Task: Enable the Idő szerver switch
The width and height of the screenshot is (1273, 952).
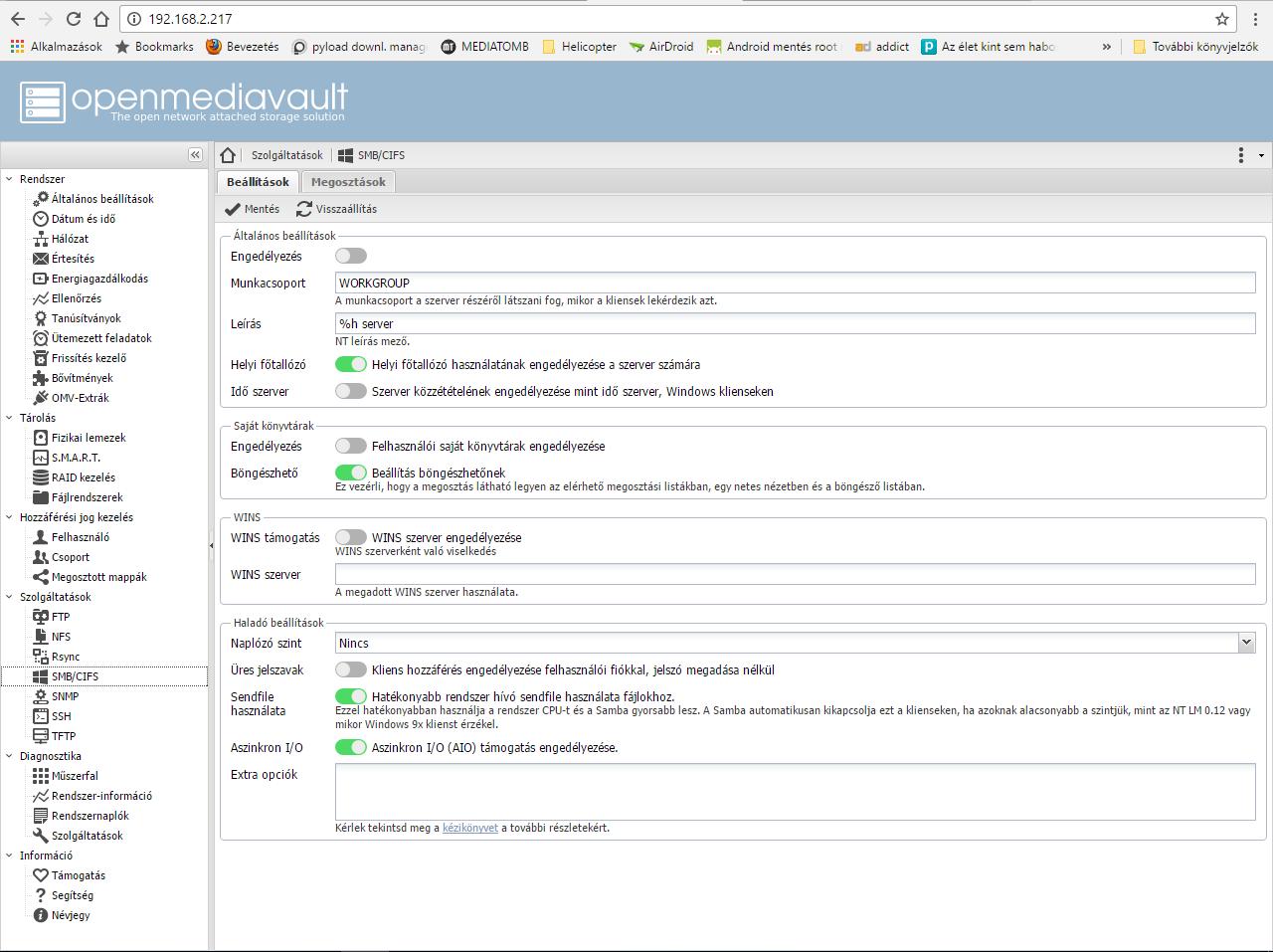Action: coord(351,392)
